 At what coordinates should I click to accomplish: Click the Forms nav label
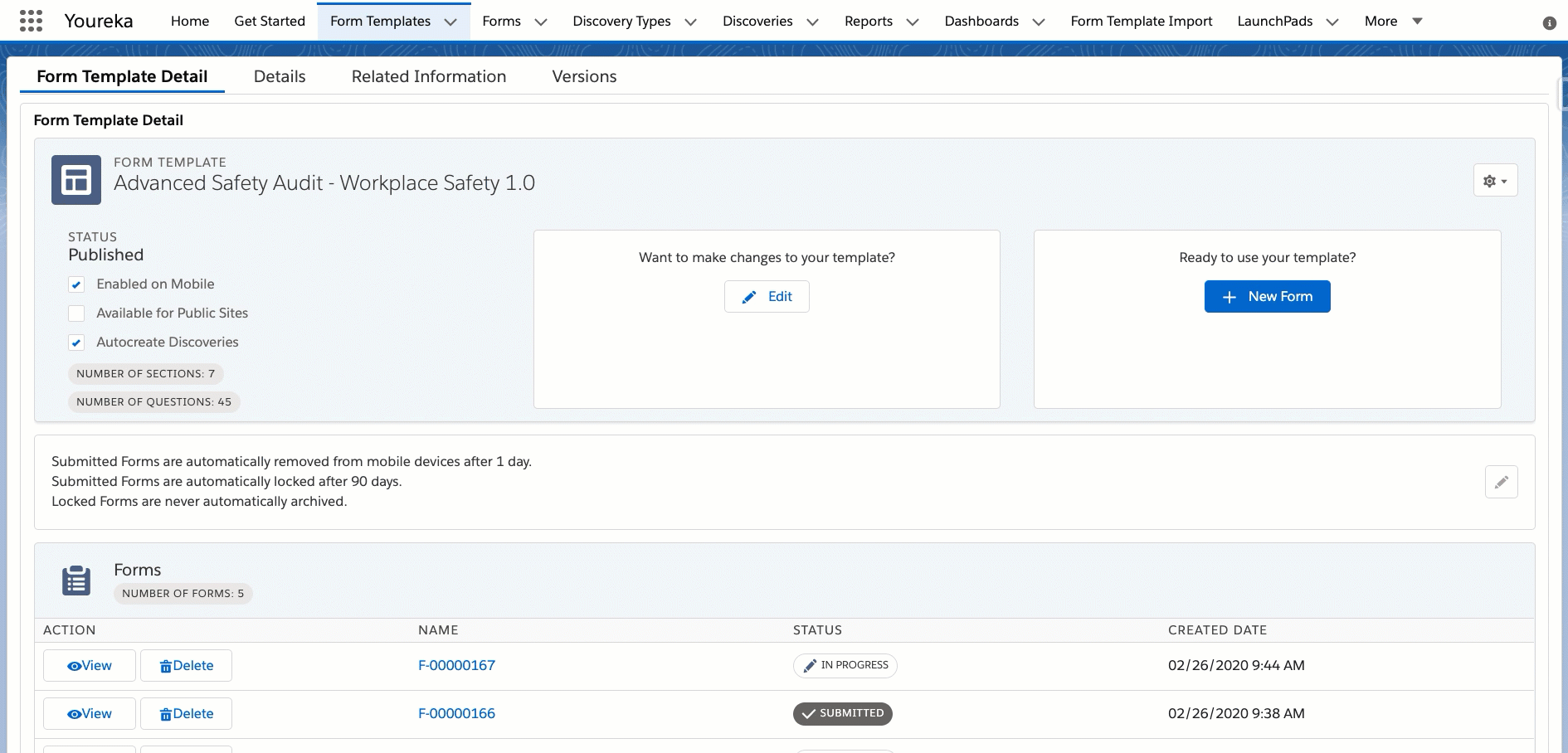[501, 21]
